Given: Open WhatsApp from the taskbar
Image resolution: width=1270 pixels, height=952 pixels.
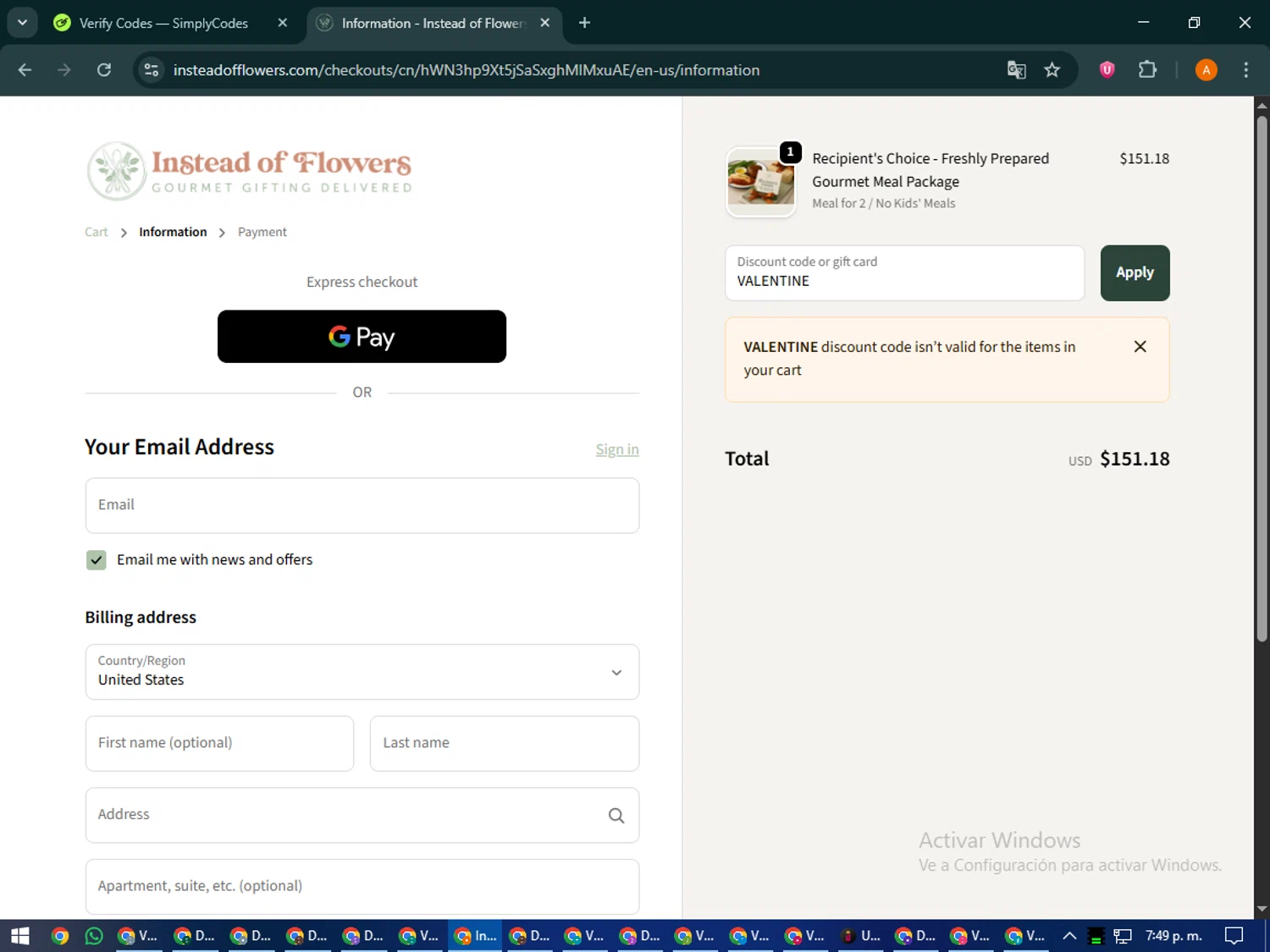Looking at the screenshot, I should click(x=94, y=936).
